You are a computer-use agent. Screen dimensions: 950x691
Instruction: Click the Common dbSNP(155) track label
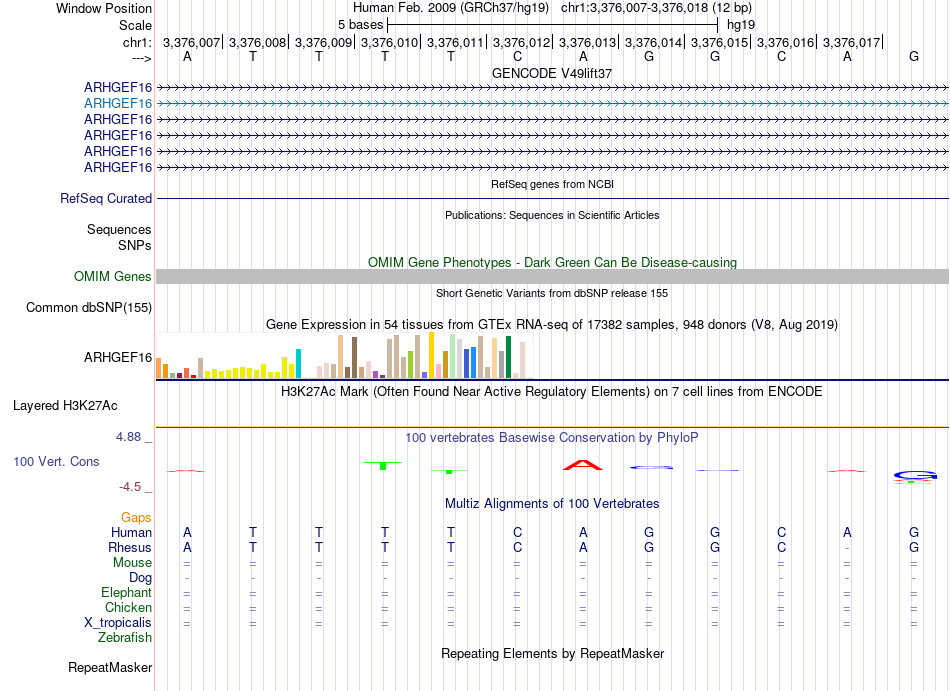tap(89, 308)
